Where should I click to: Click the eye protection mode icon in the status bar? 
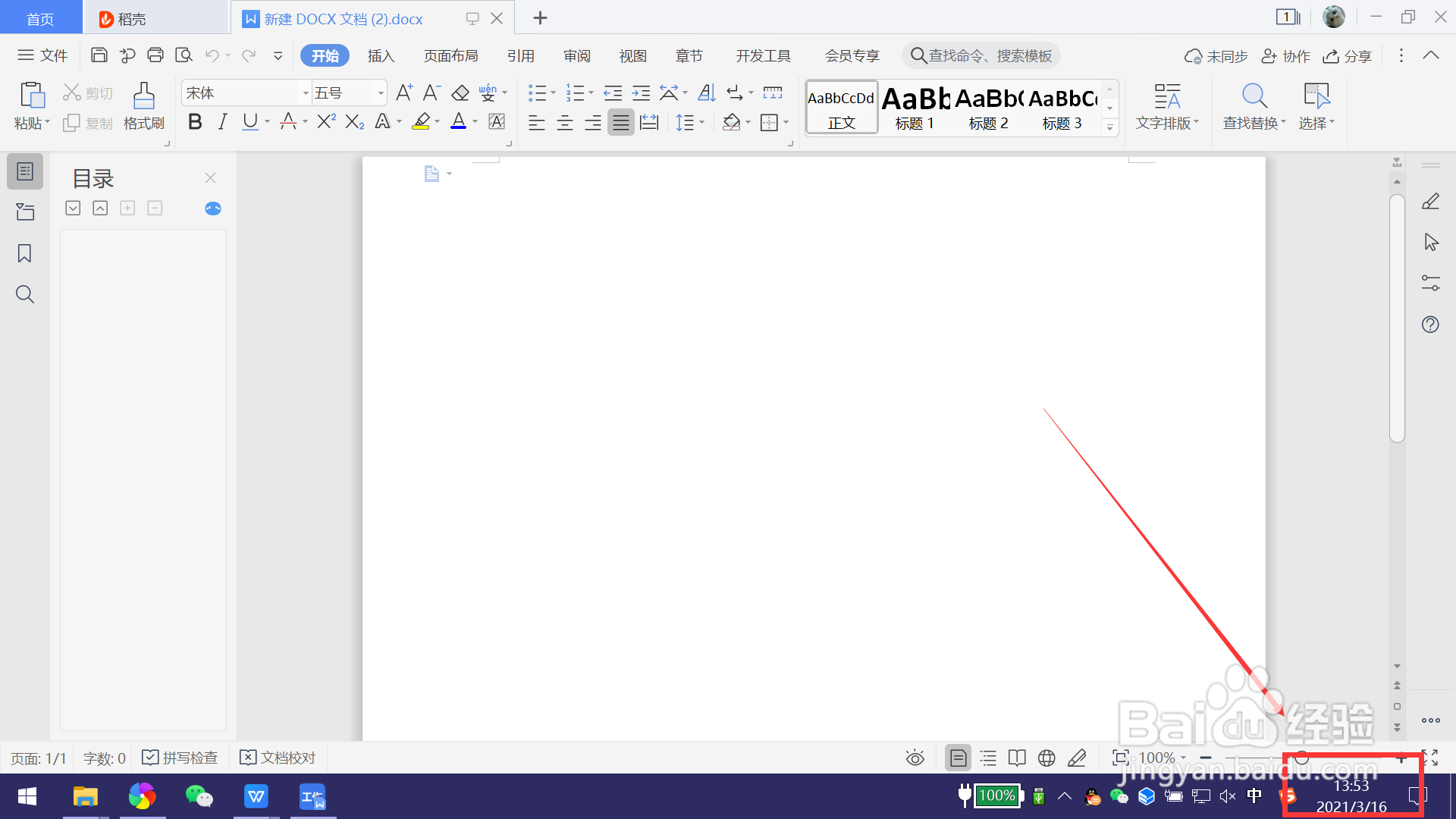pos(915,758)
